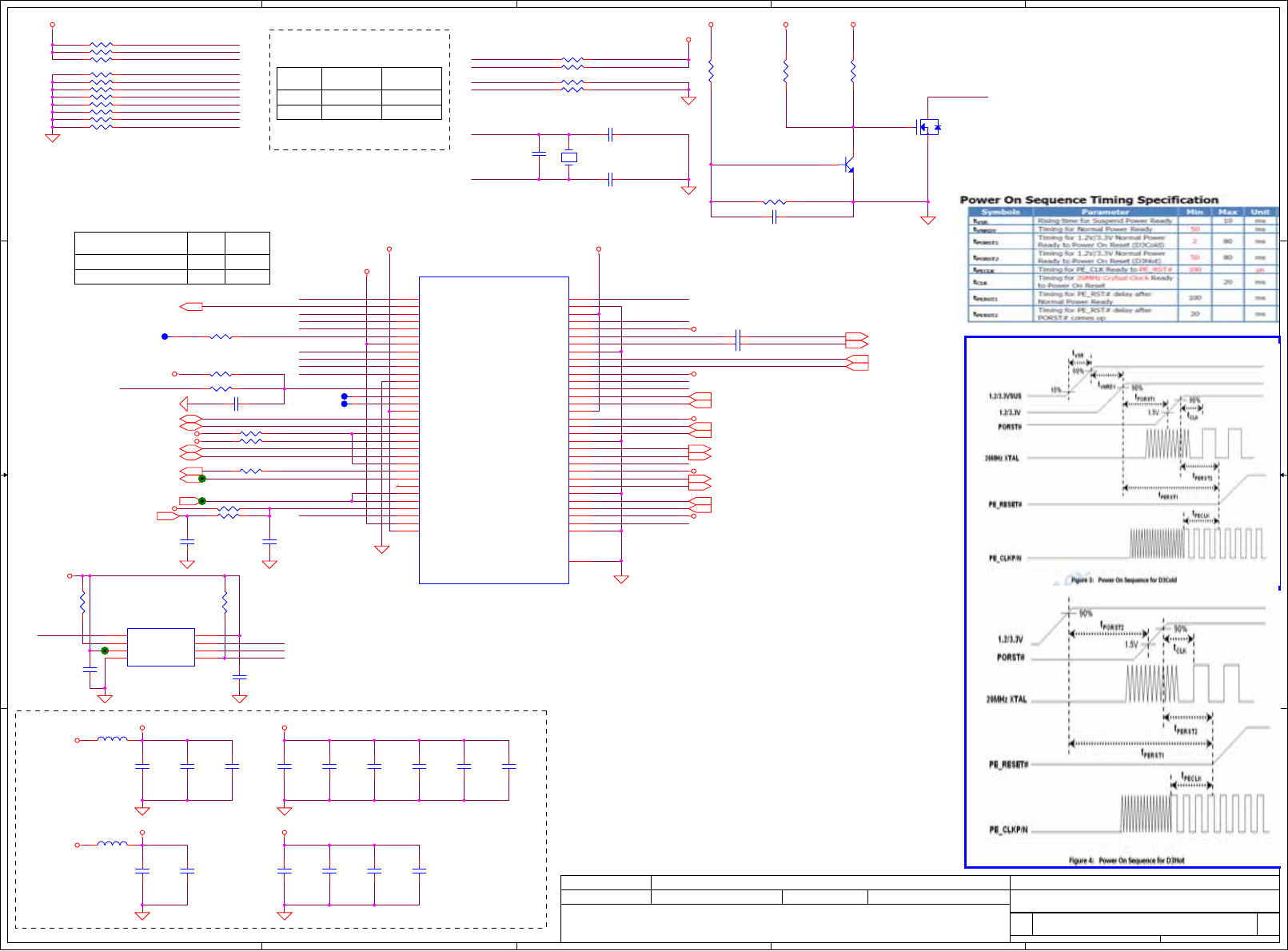Click the Min column header in timing table
The image size is (1288, 951).
point(1194,212)
